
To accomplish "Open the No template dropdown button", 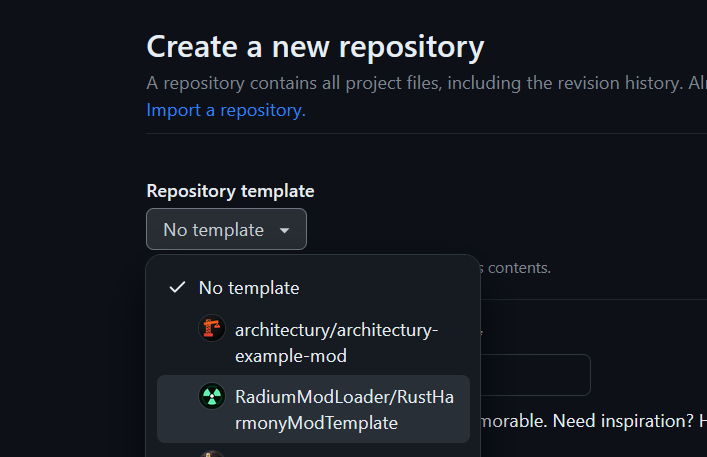I will pos(226,230).
